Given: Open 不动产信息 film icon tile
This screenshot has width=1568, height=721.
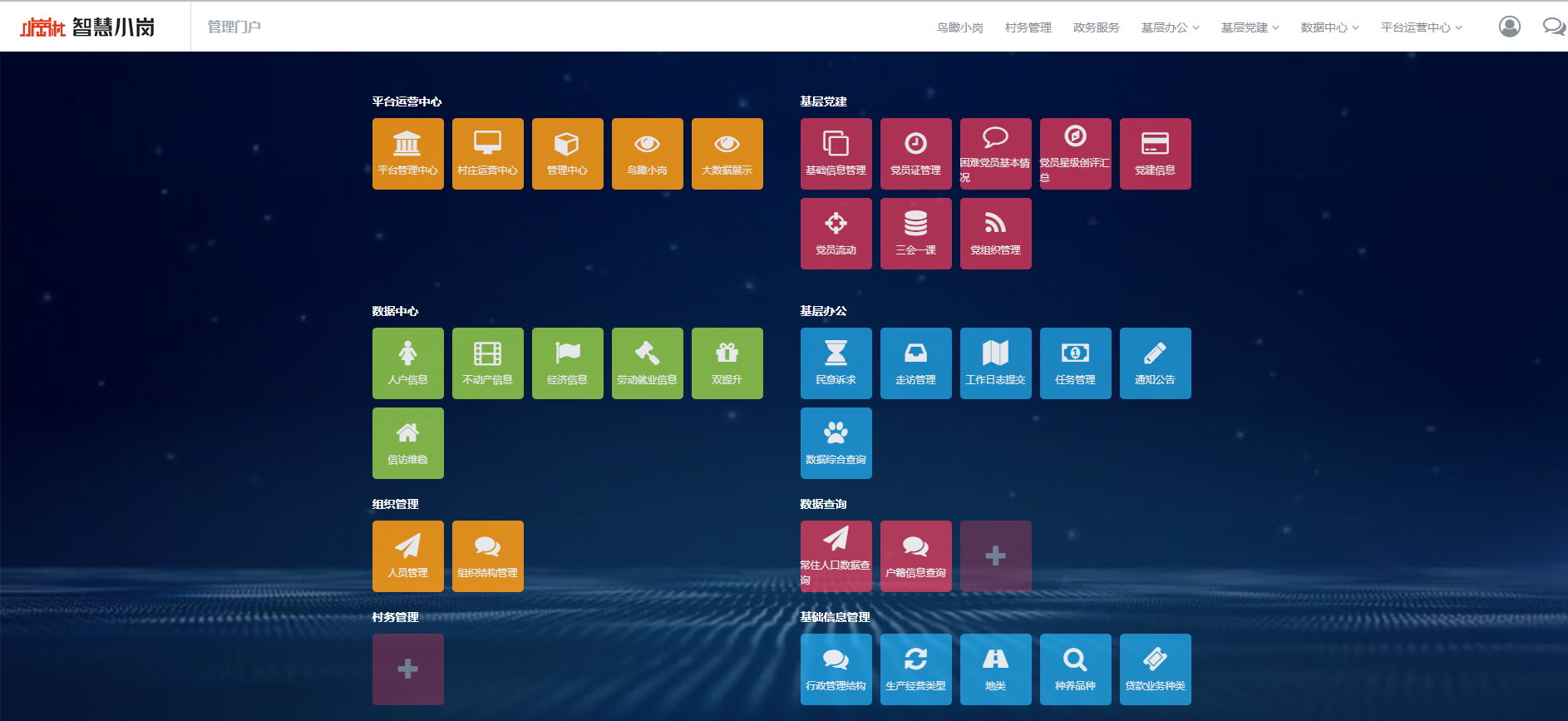Looking at the screenshot, I should pos(487,363).
